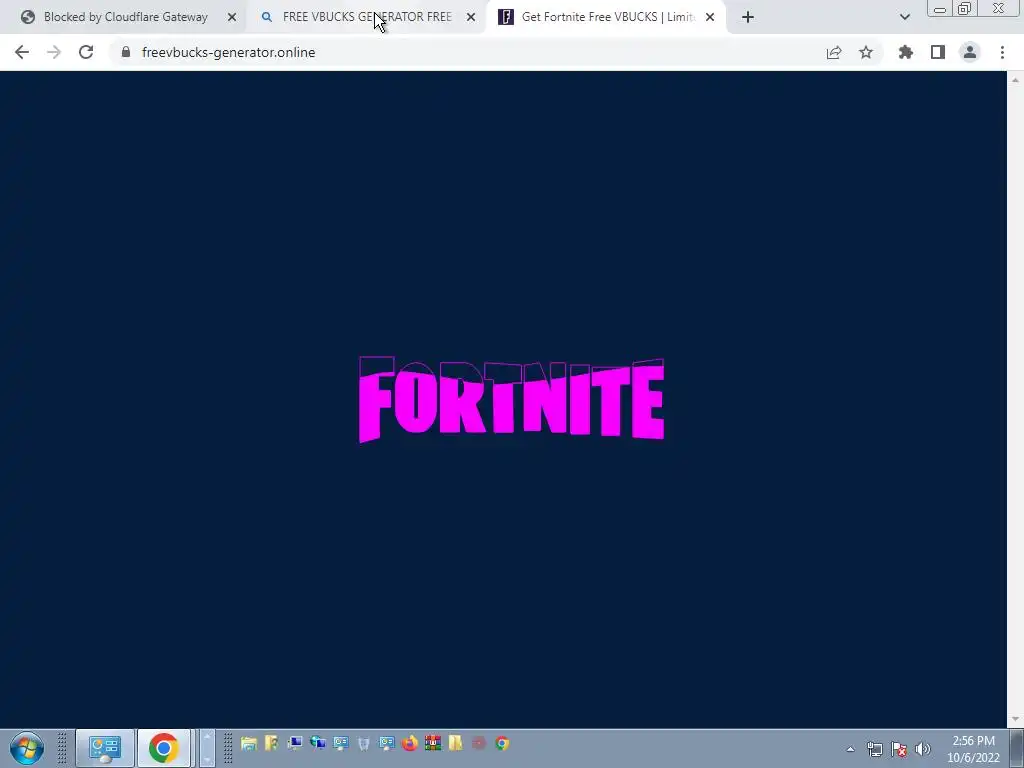Click the scrollbar down arrow
The height and width of the screenshot is (768, 1024).
click(1015, 719)
